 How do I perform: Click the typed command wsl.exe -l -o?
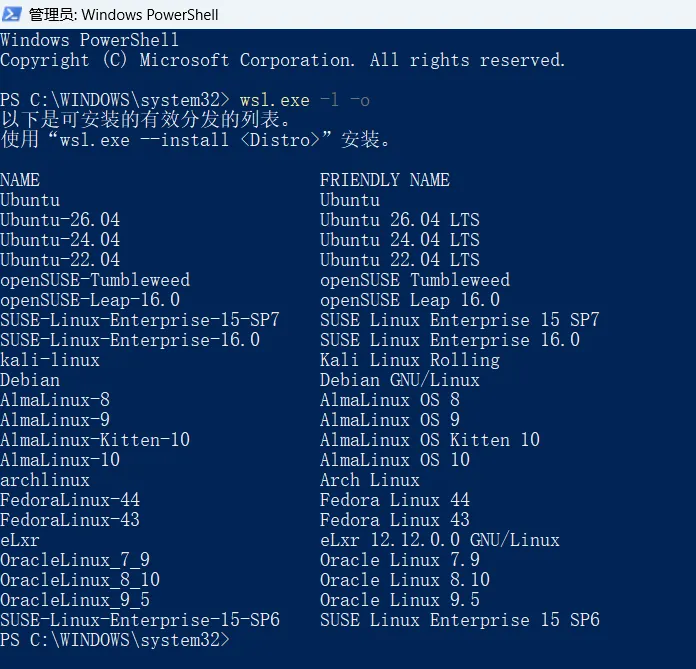pyautogui.click(x=304, y=100)
